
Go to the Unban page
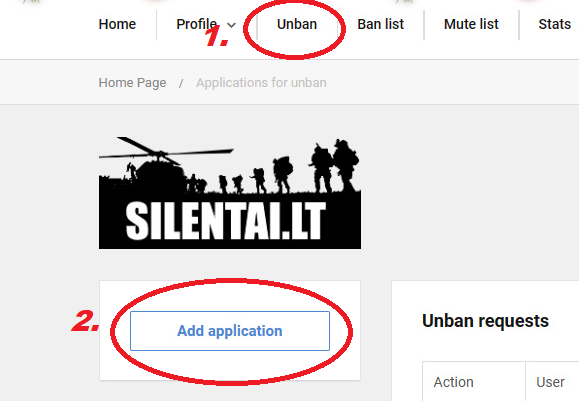[297, 24]
